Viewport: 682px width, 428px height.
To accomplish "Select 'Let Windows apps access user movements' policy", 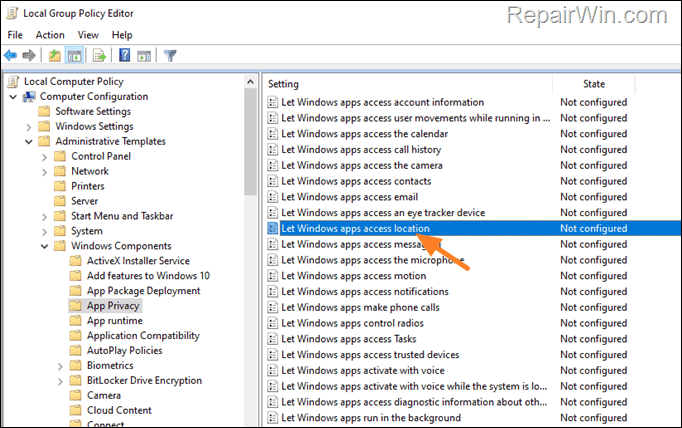I will pos(415,118).
